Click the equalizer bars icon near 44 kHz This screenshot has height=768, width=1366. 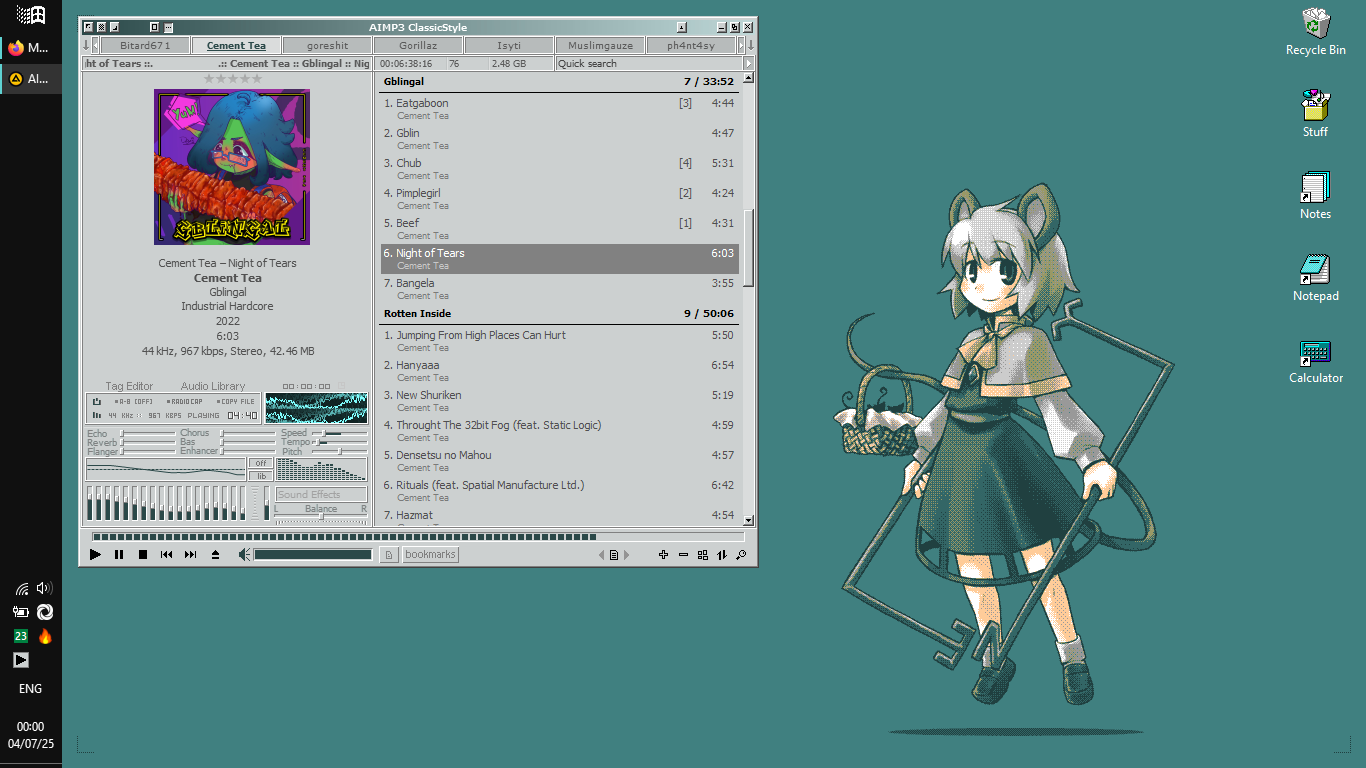[97, 415]
